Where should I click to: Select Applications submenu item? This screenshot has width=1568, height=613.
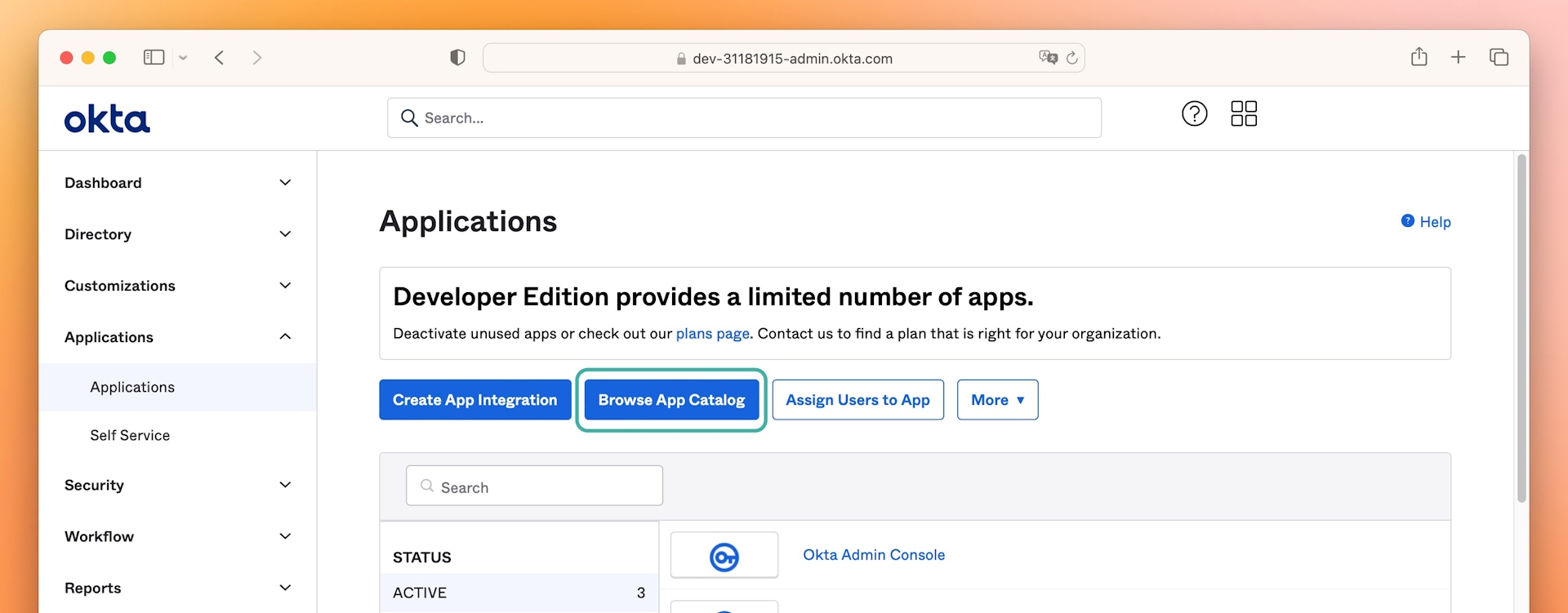click(178, 387)
